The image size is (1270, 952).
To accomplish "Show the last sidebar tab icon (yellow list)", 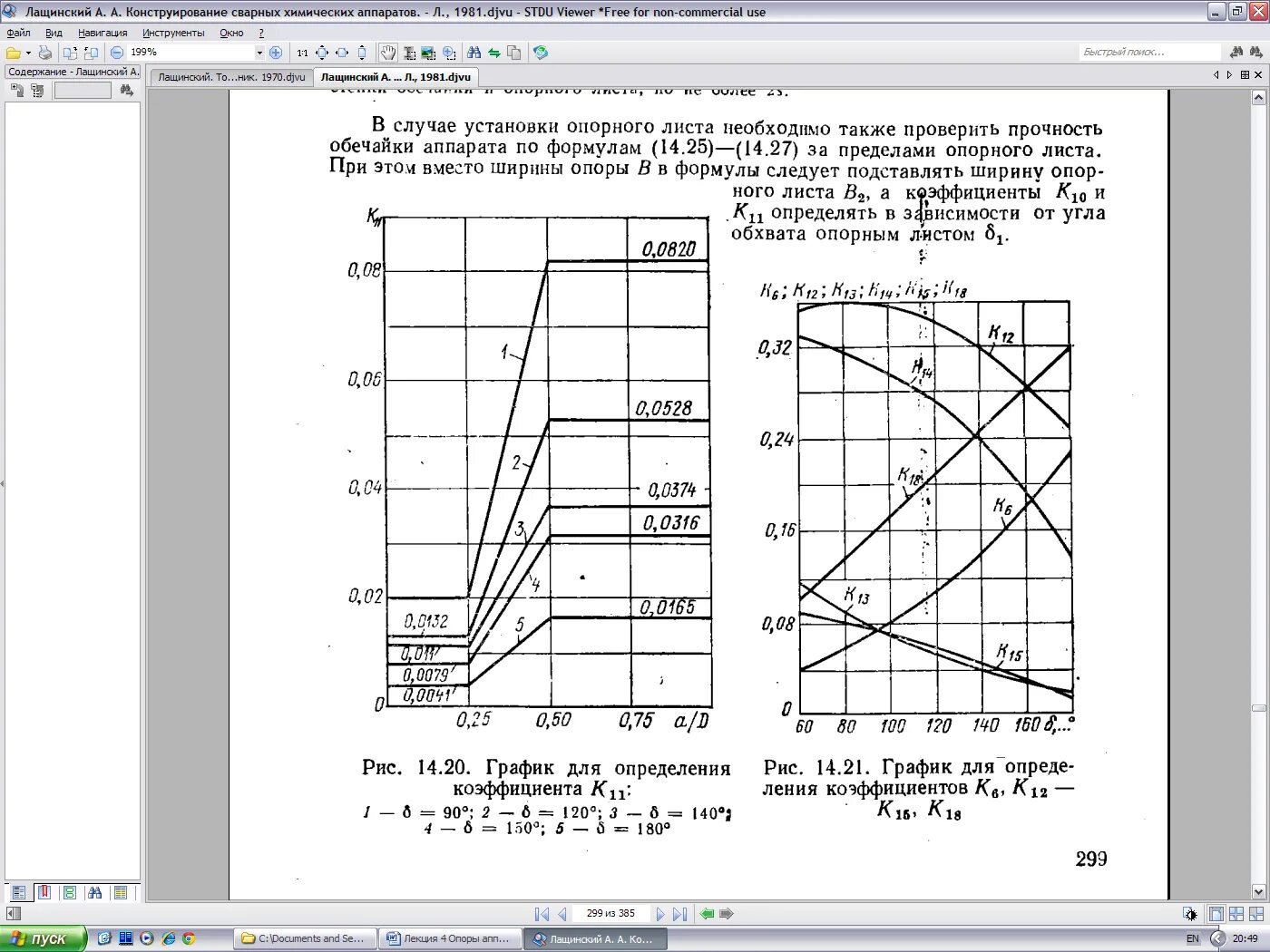I will [x=121, y=893].
